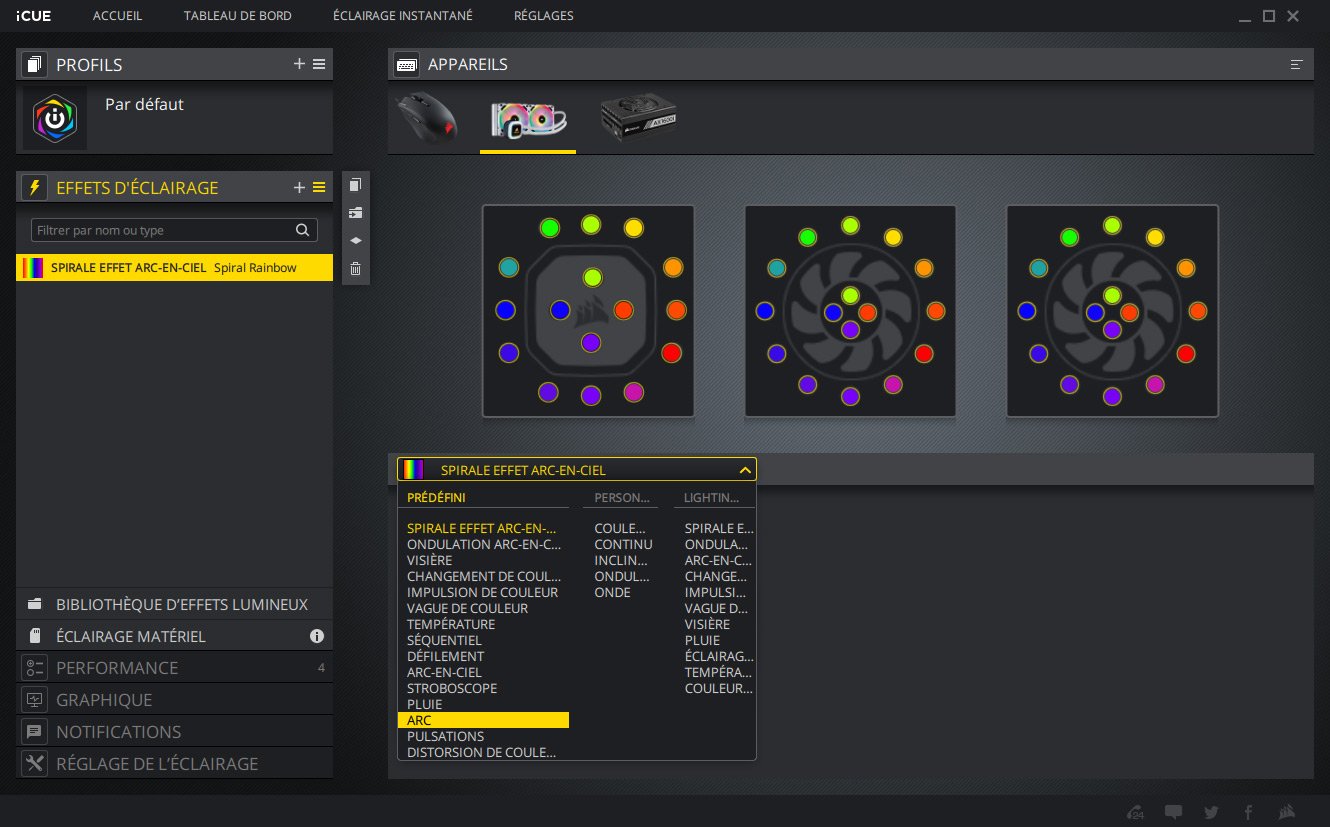The height and width of the screenshot is (827, 1330).
Task: Open the Profils panel hamburger menu
Action: (319, 64)
